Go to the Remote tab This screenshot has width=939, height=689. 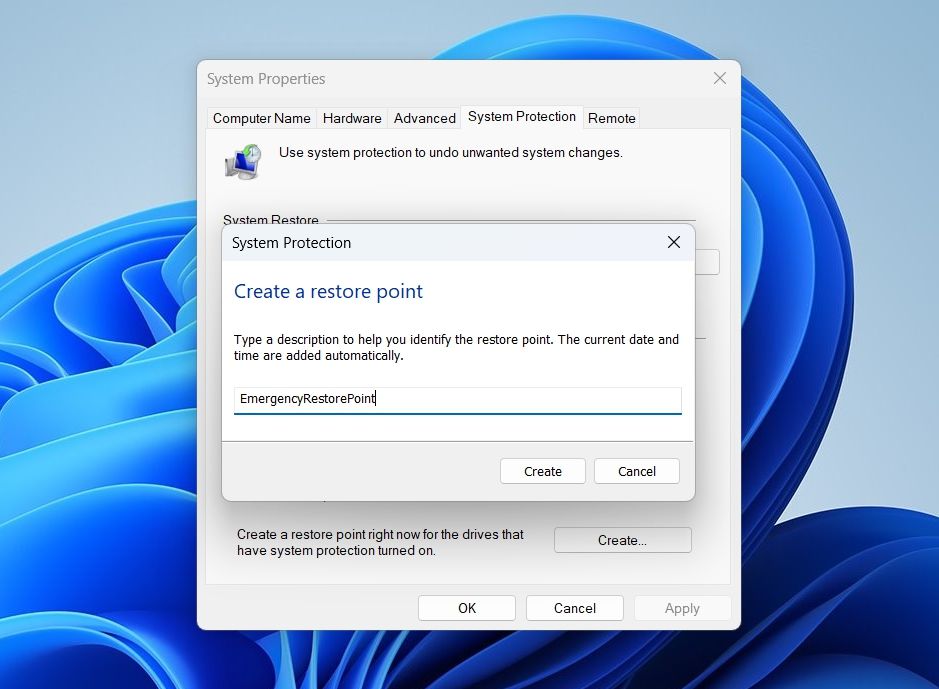611,118
